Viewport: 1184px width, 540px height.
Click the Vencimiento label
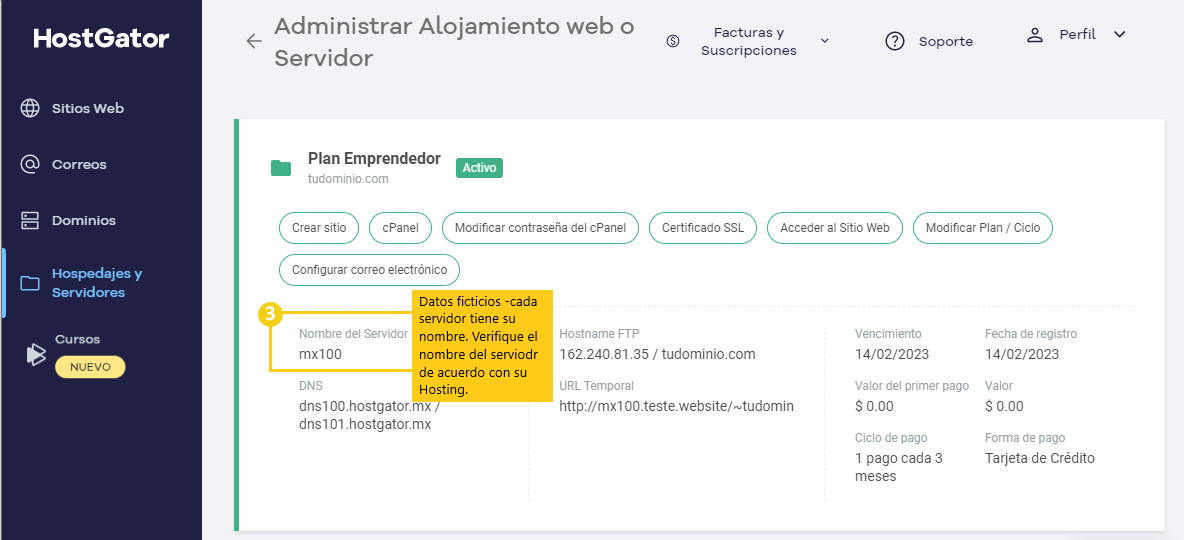point(888,333)
